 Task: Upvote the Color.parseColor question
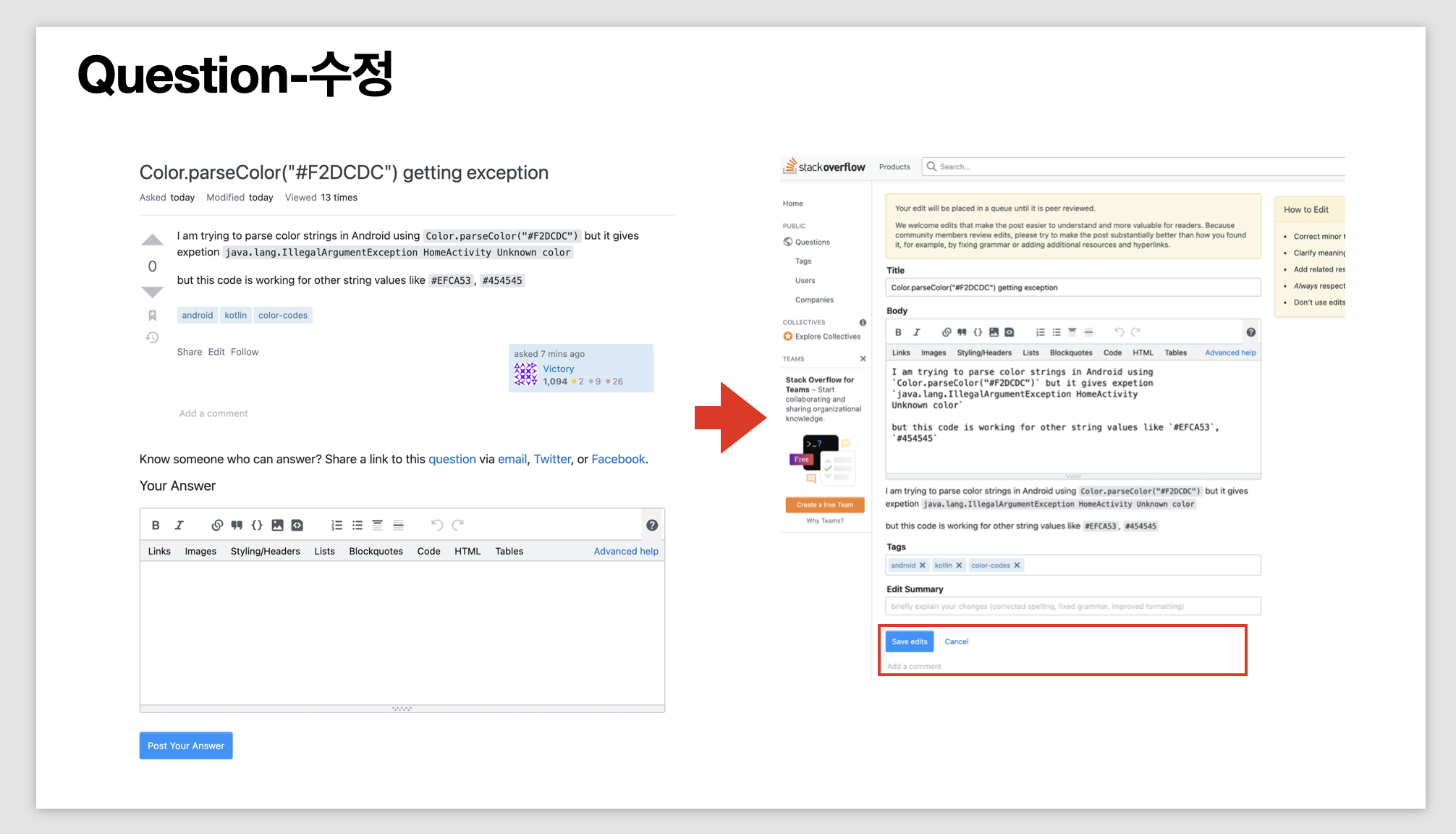coord(152,240)
